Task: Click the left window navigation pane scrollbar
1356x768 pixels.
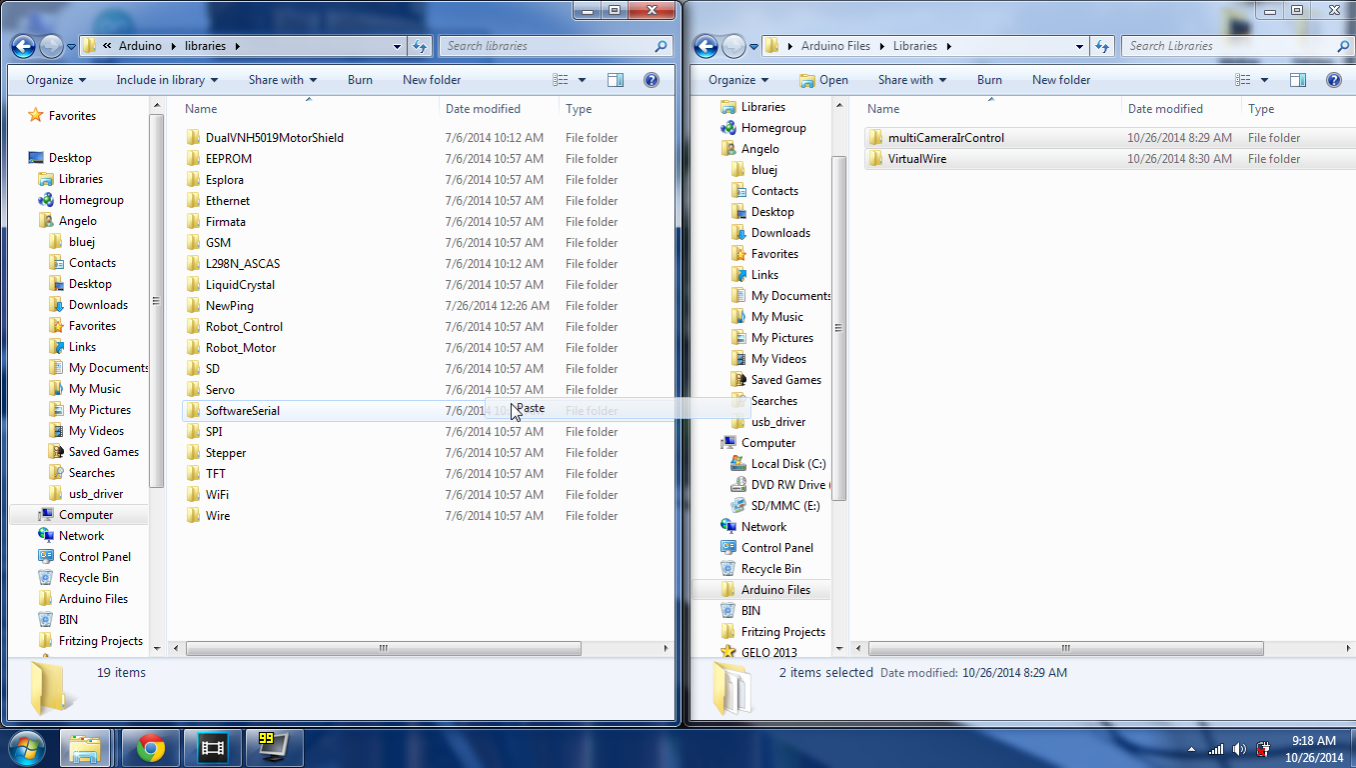Action: pos(156,301)
